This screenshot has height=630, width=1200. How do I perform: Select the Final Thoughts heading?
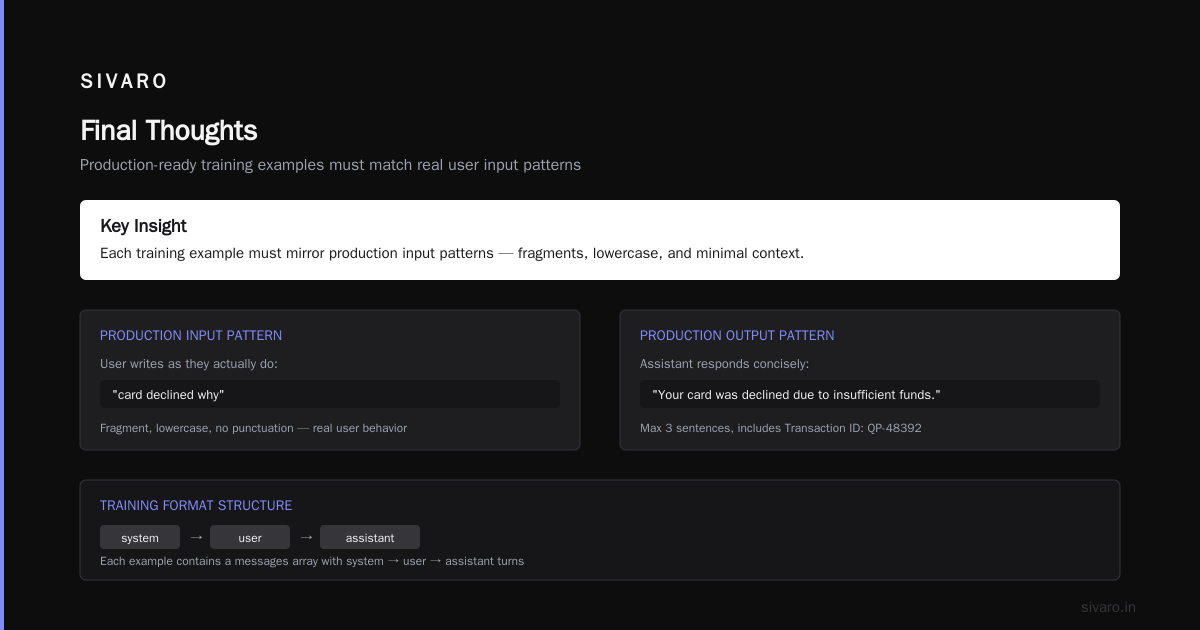(169, 131)
